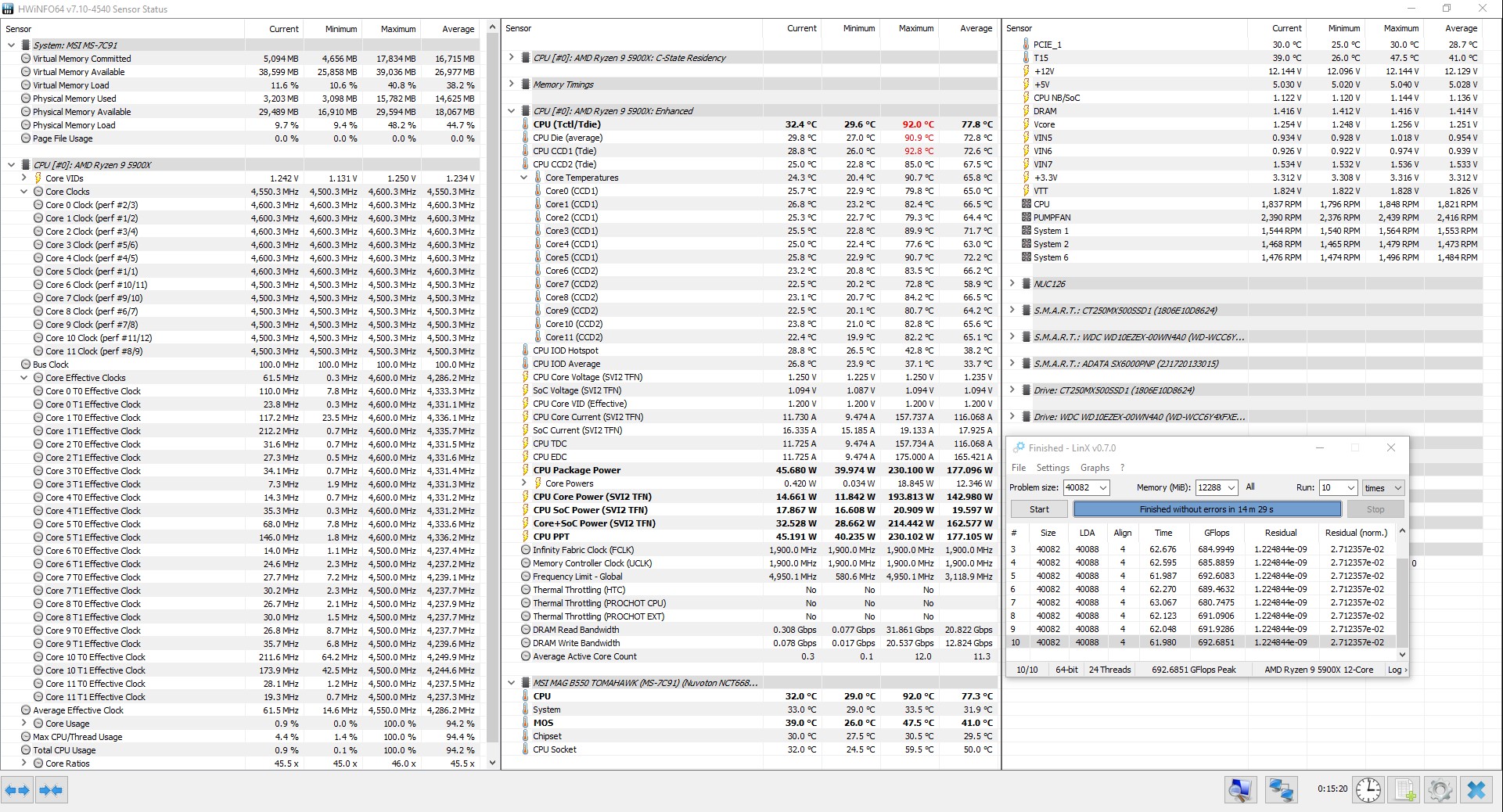This screenshot has width=1503, height=812.
Task: Collapse the Core Clocks node
Action: 23,192
